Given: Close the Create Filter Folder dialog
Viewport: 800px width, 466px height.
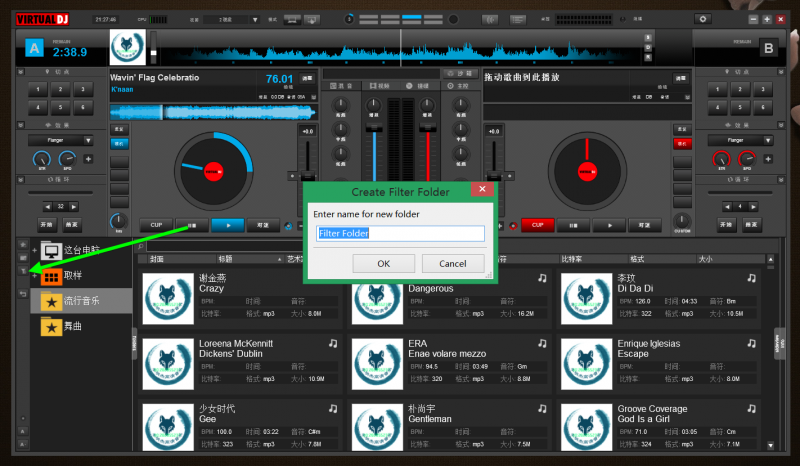Looking at the screenshot, I should click(x=482, y=189).
